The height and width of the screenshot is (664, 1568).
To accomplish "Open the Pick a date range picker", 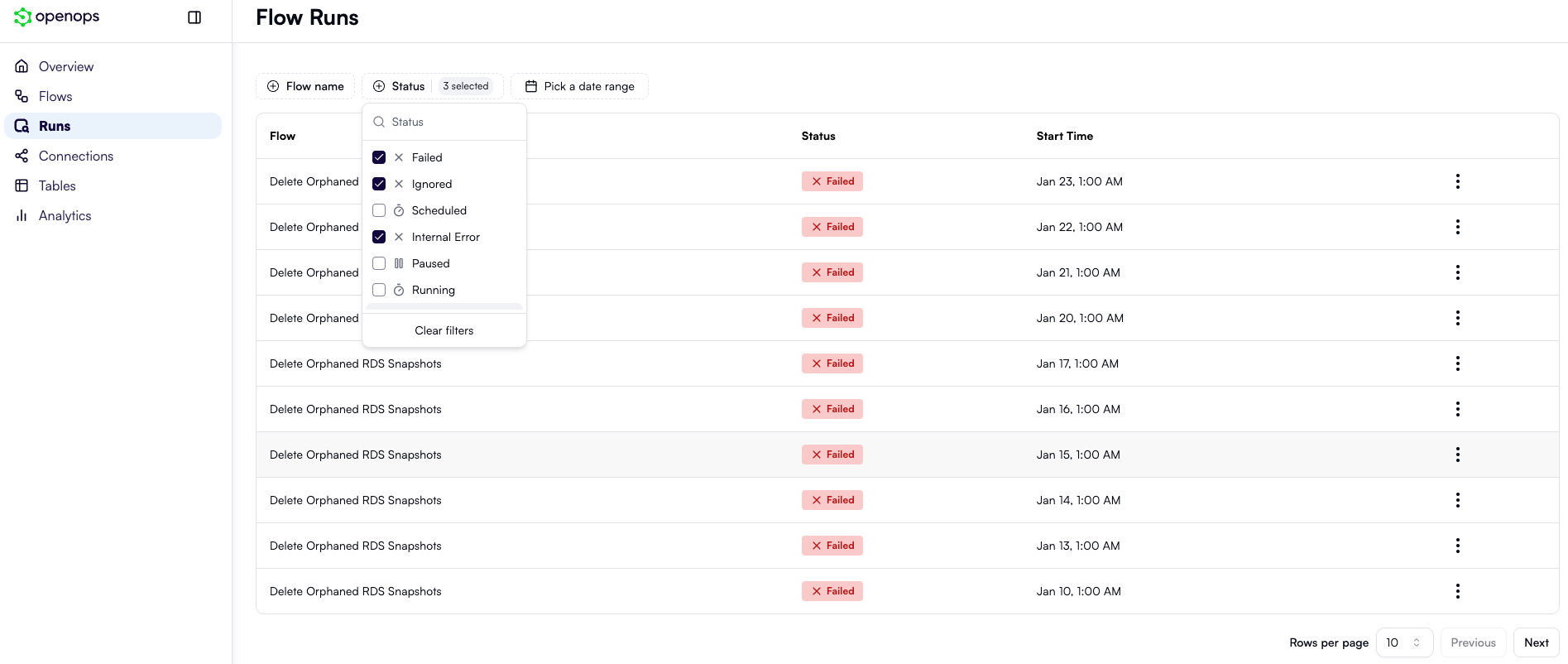I will (579, 86).
